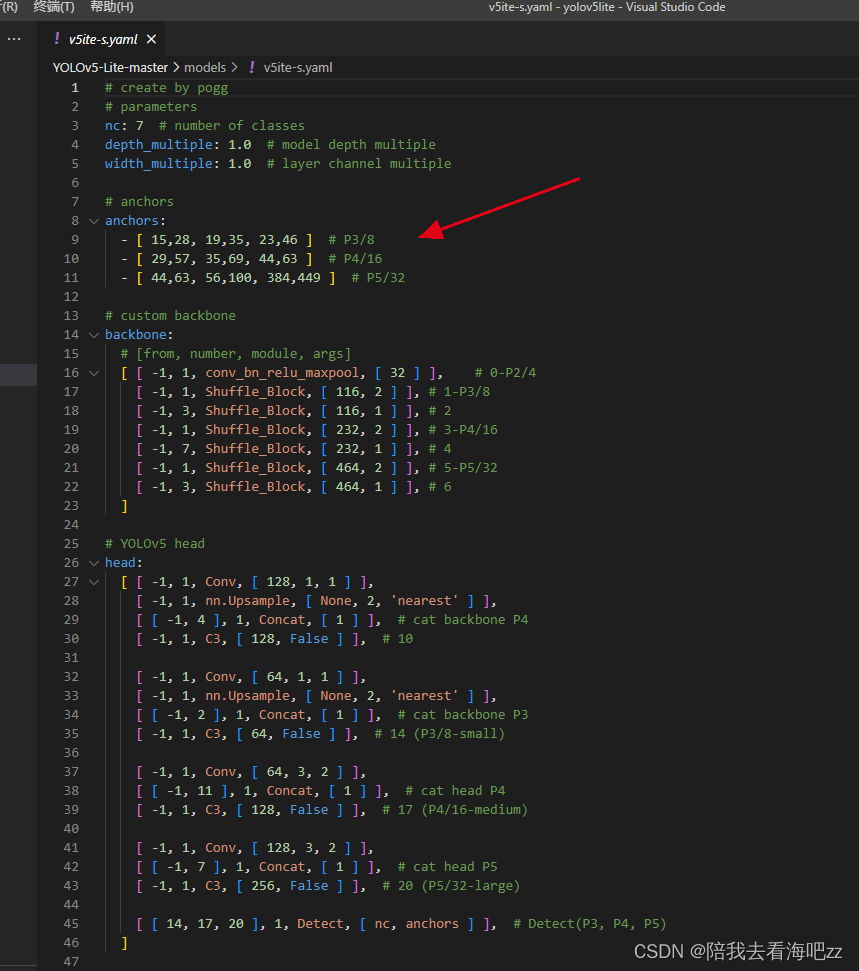Screen dimensions: 859x971
Task: Click '# 20 (P5/32-large)' comment
Action: click(x=451, y=886)
